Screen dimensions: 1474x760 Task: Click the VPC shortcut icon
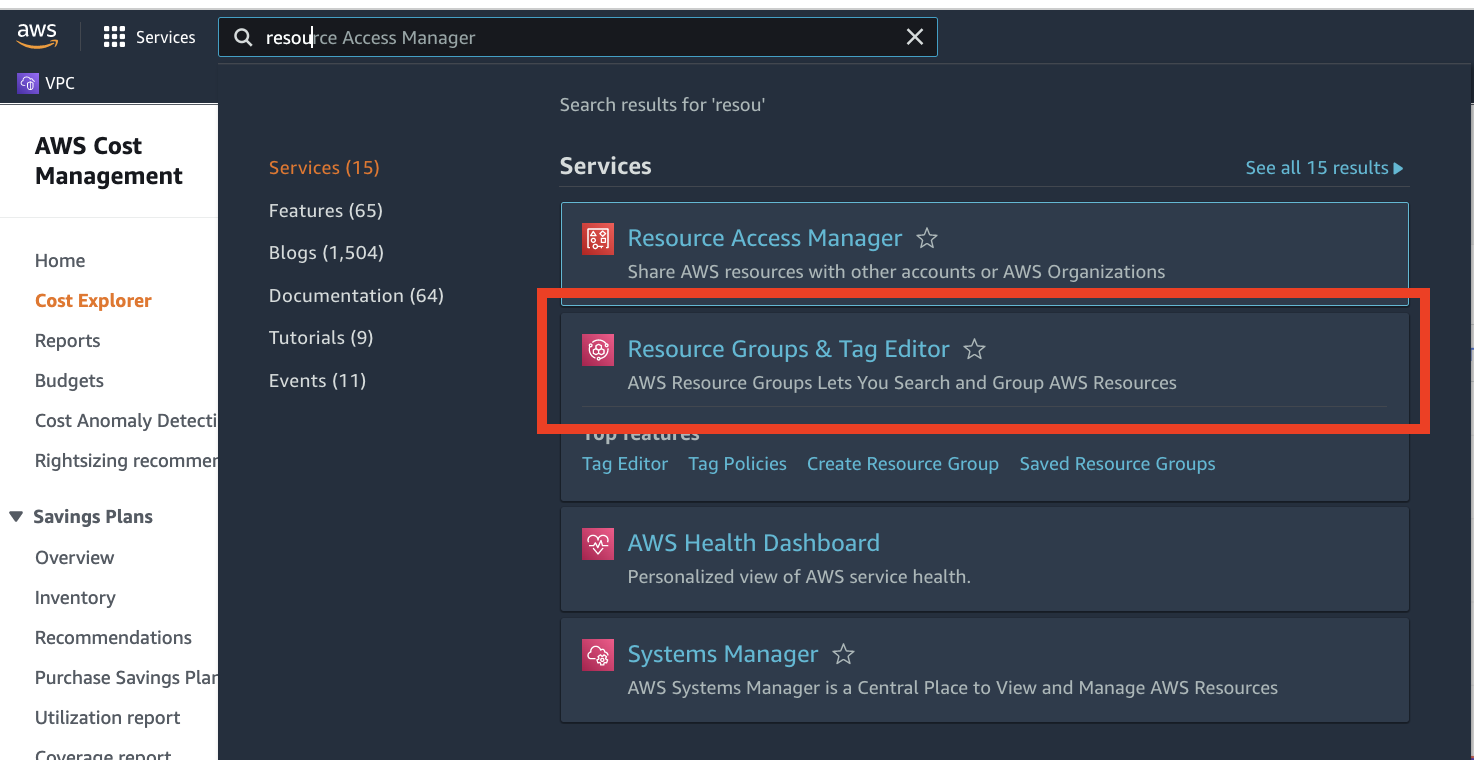26,82
